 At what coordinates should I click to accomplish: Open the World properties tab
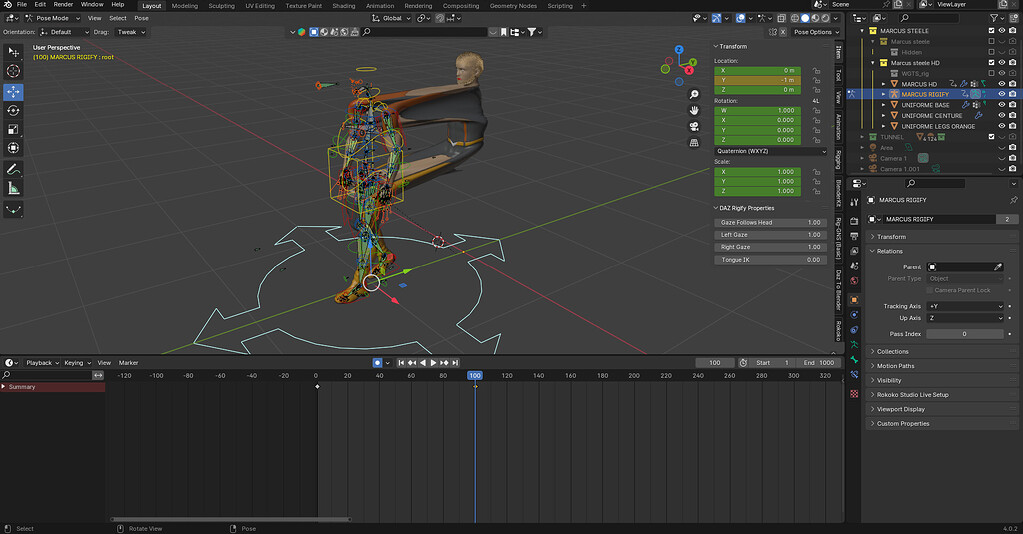(854, 281)
